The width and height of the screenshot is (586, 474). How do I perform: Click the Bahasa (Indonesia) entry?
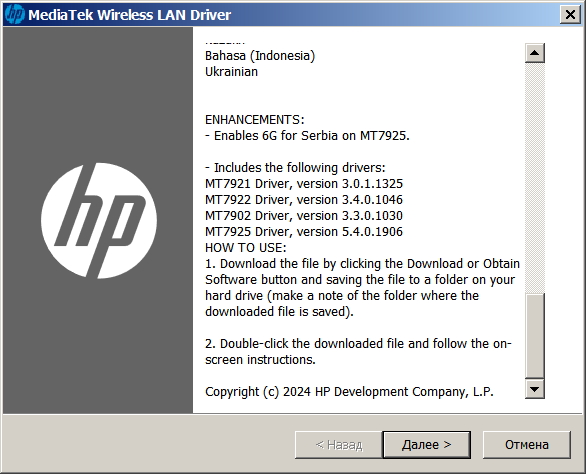pos(260,56)
